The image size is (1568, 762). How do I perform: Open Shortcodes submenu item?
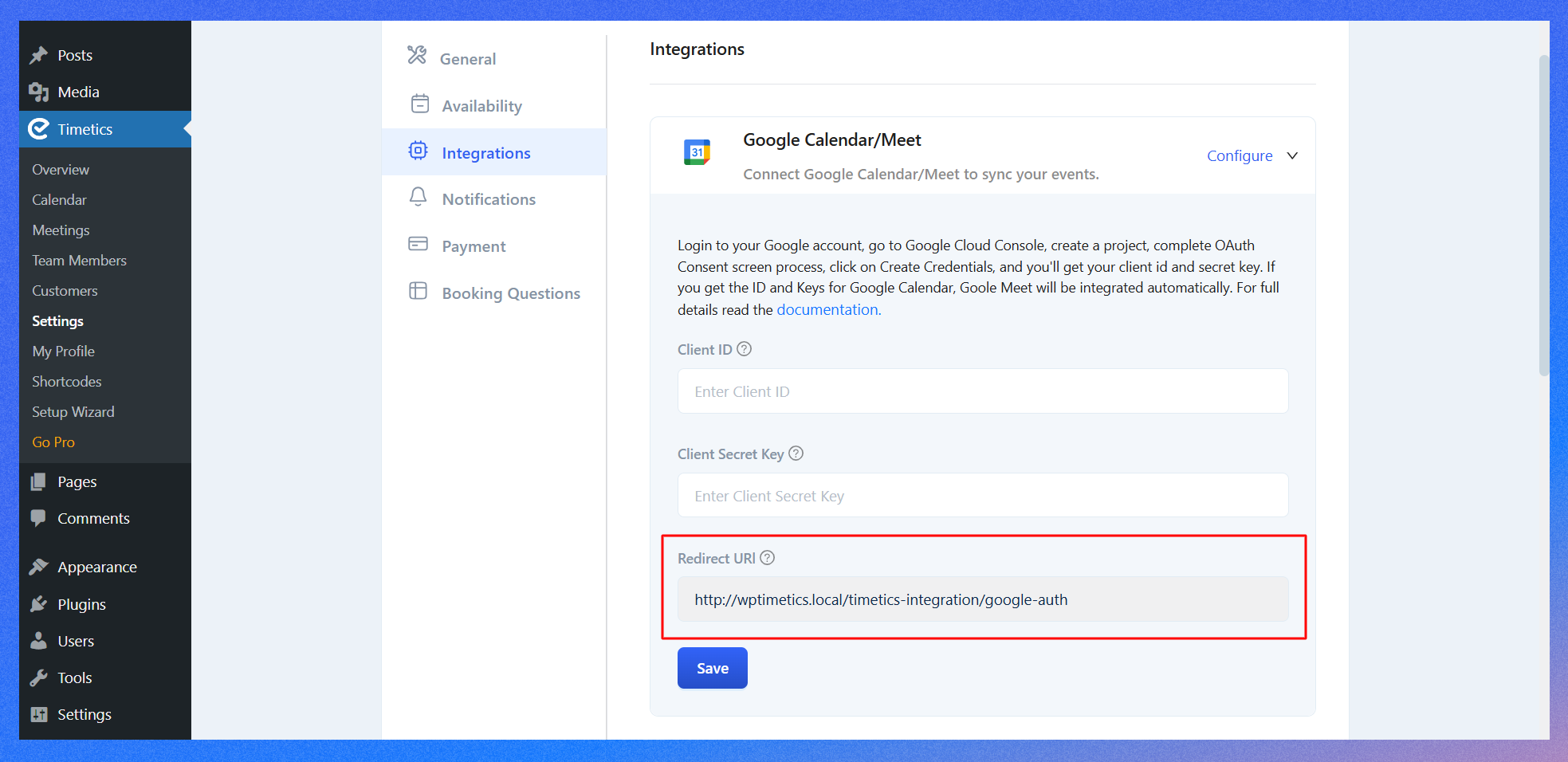pos(67,382)
